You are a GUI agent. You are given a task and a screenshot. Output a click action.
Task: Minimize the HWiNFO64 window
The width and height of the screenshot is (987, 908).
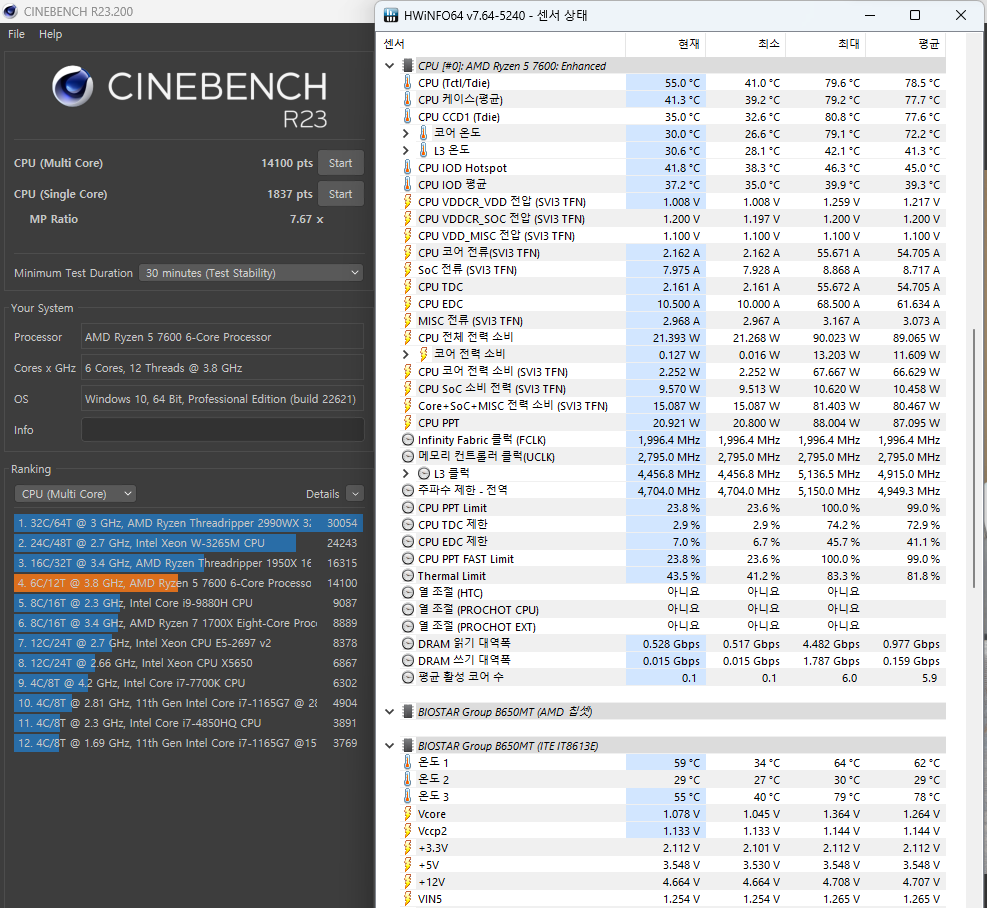870,15
